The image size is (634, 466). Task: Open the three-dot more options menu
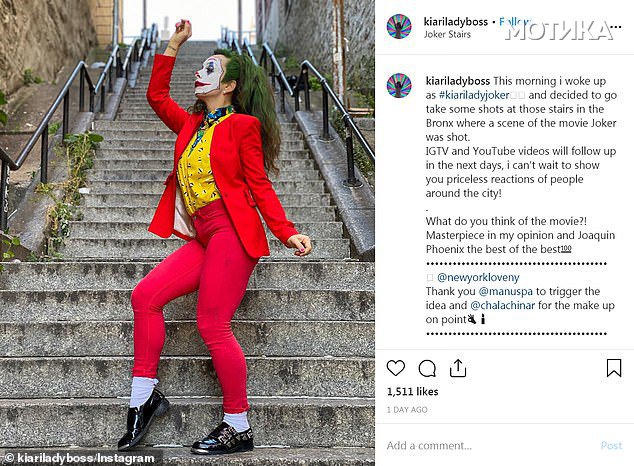point(615,27)
